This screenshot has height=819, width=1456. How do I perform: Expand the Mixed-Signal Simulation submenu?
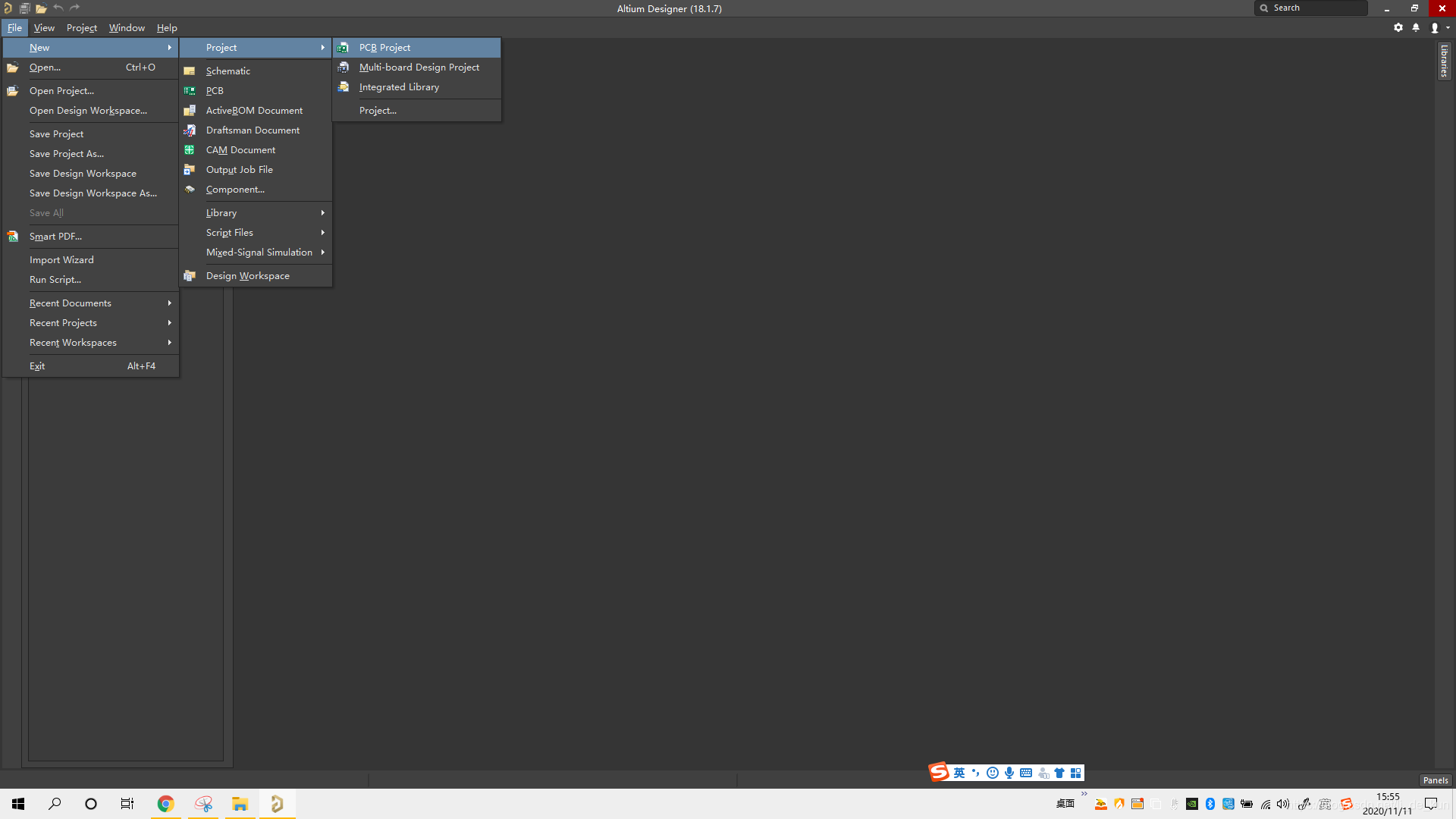[x=256, y=253]
